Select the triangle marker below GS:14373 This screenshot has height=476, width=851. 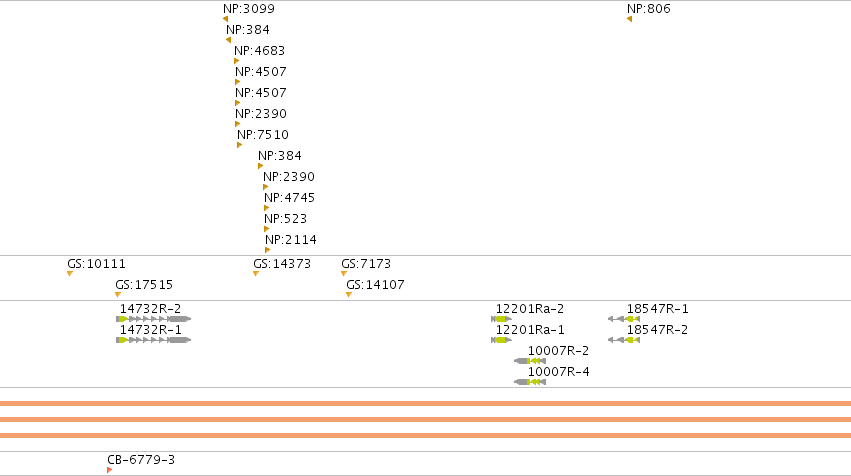pos(256,274)
